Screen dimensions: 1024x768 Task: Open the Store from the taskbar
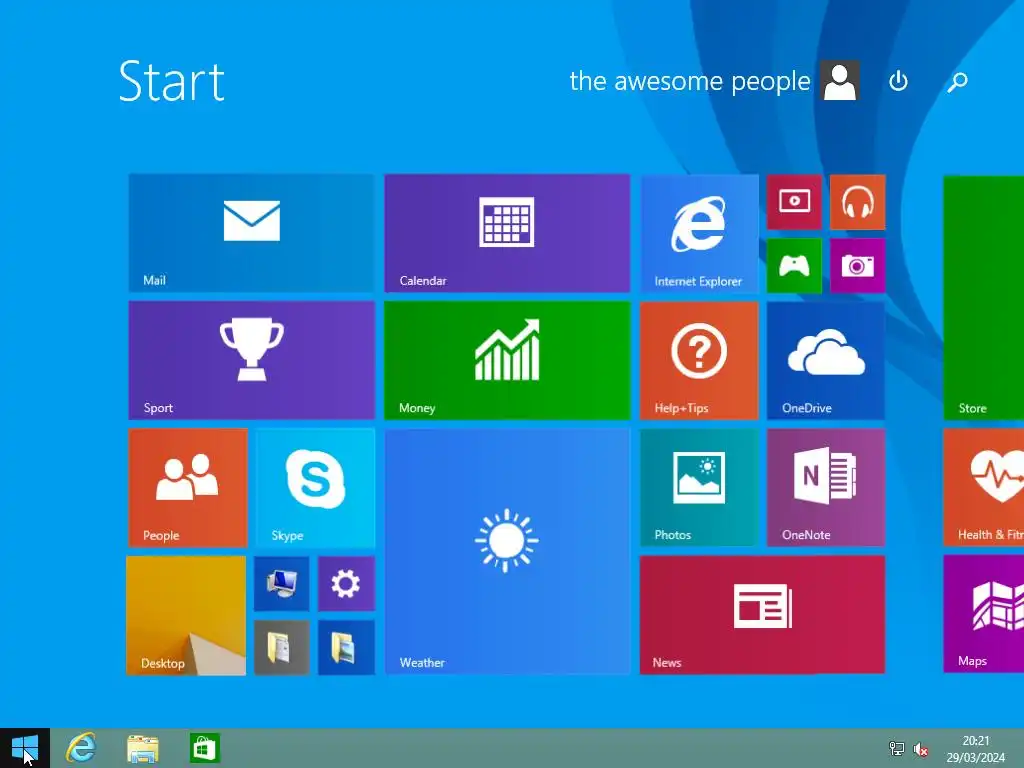[204, 748]
